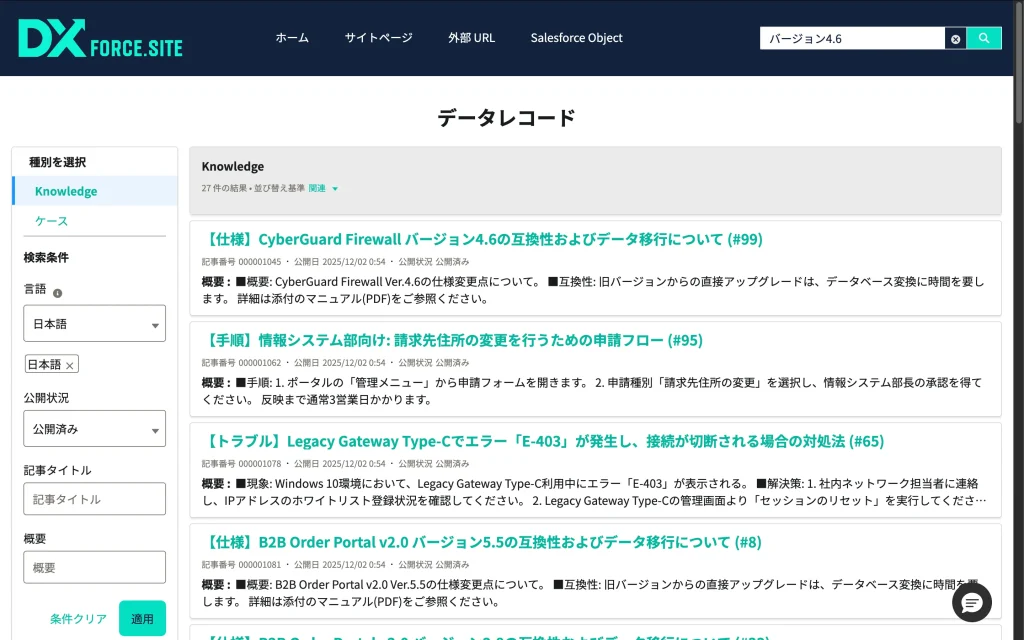Viewport: 1024px width, 640px height.
Task: Click the 記事タイトル input field
Action: [95, 499]
